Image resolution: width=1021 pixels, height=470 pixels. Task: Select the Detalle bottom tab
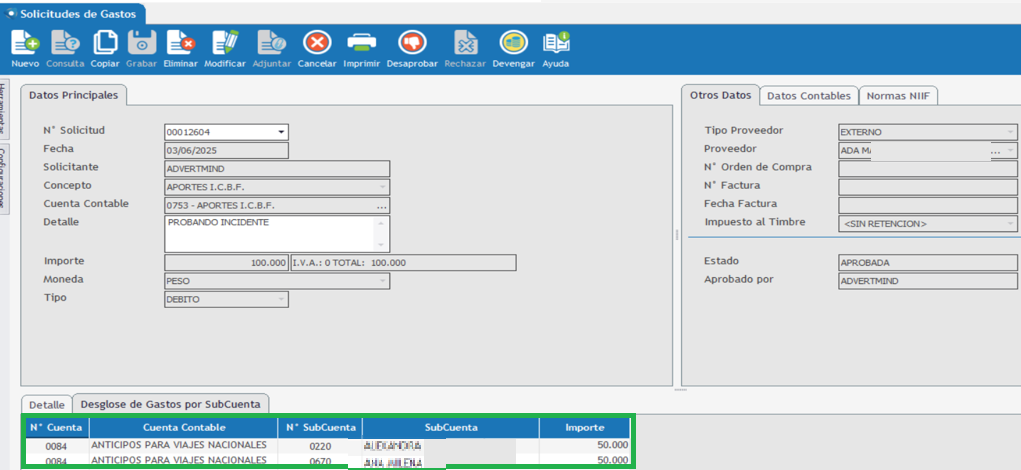pos(46,404)
